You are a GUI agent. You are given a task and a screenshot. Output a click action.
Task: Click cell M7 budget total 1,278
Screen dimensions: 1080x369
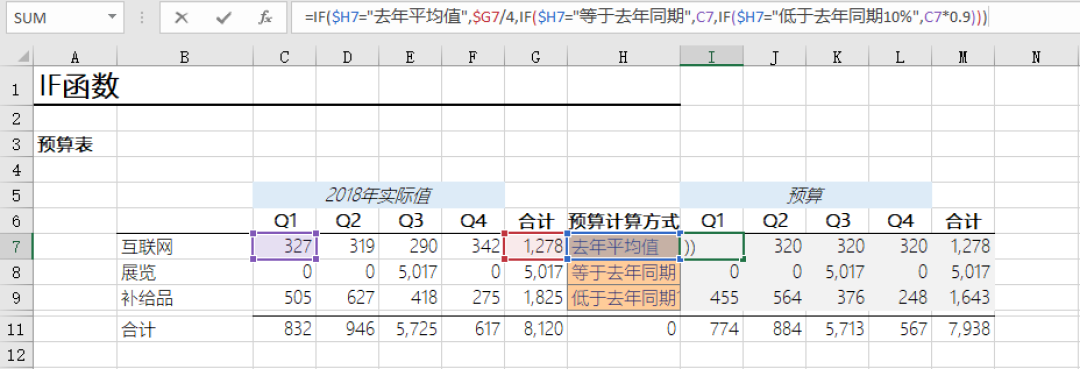tap(963, 246)
